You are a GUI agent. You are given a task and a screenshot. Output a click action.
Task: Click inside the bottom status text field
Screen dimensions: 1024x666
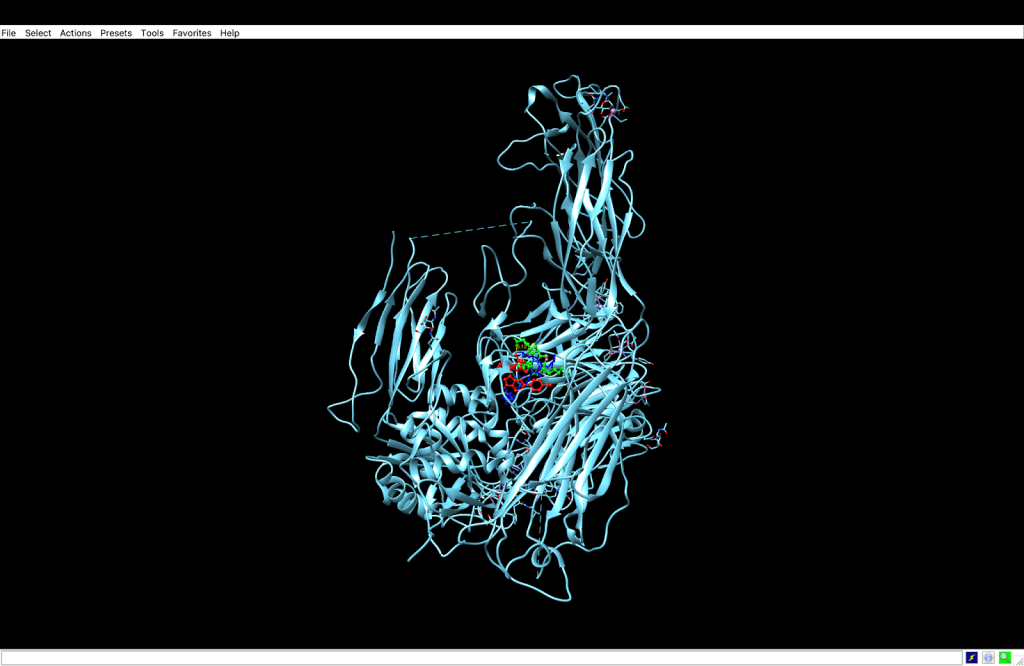480,657
